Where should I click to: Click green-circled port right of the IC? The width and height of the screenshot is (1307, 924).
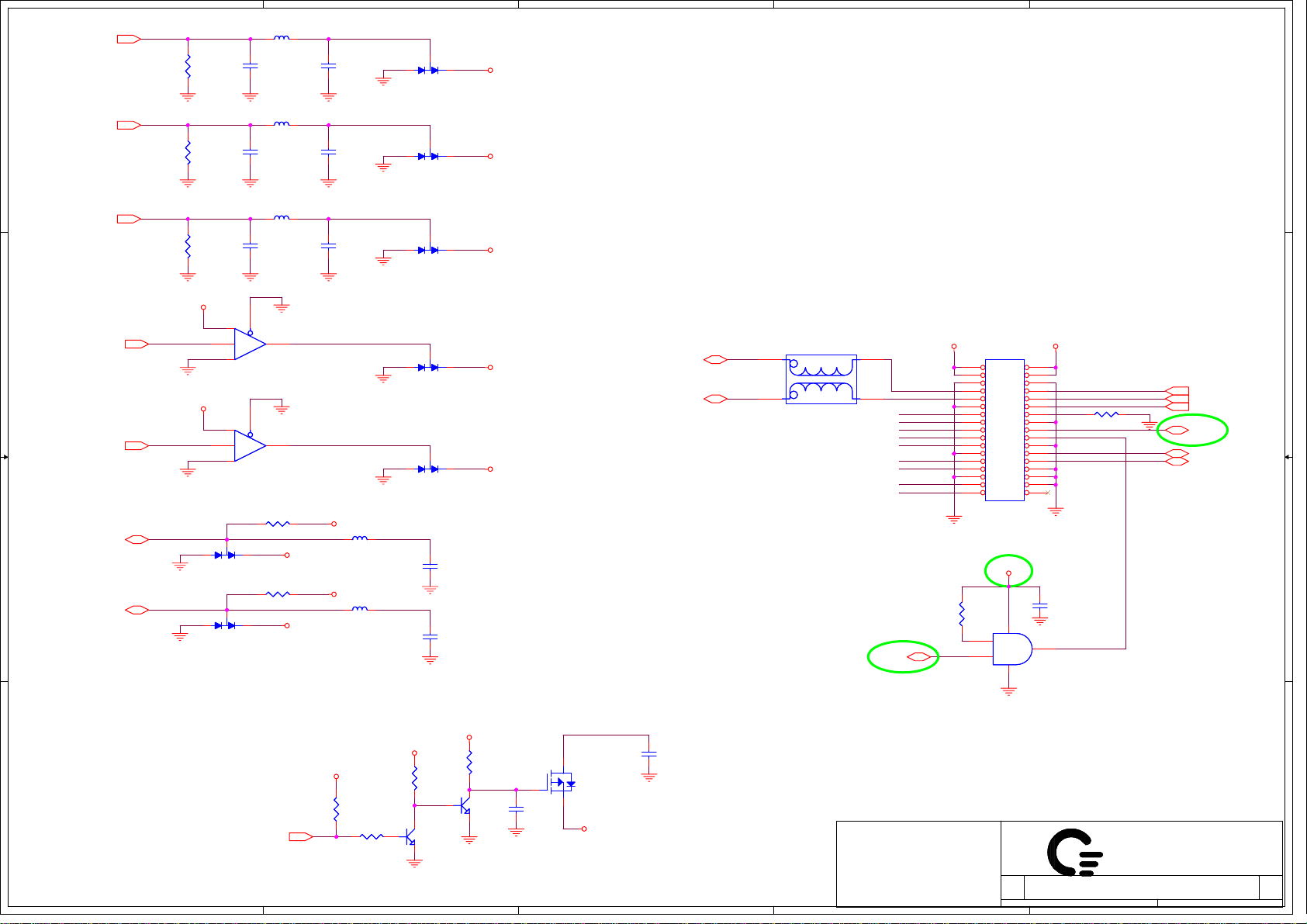coord(1177,430)
